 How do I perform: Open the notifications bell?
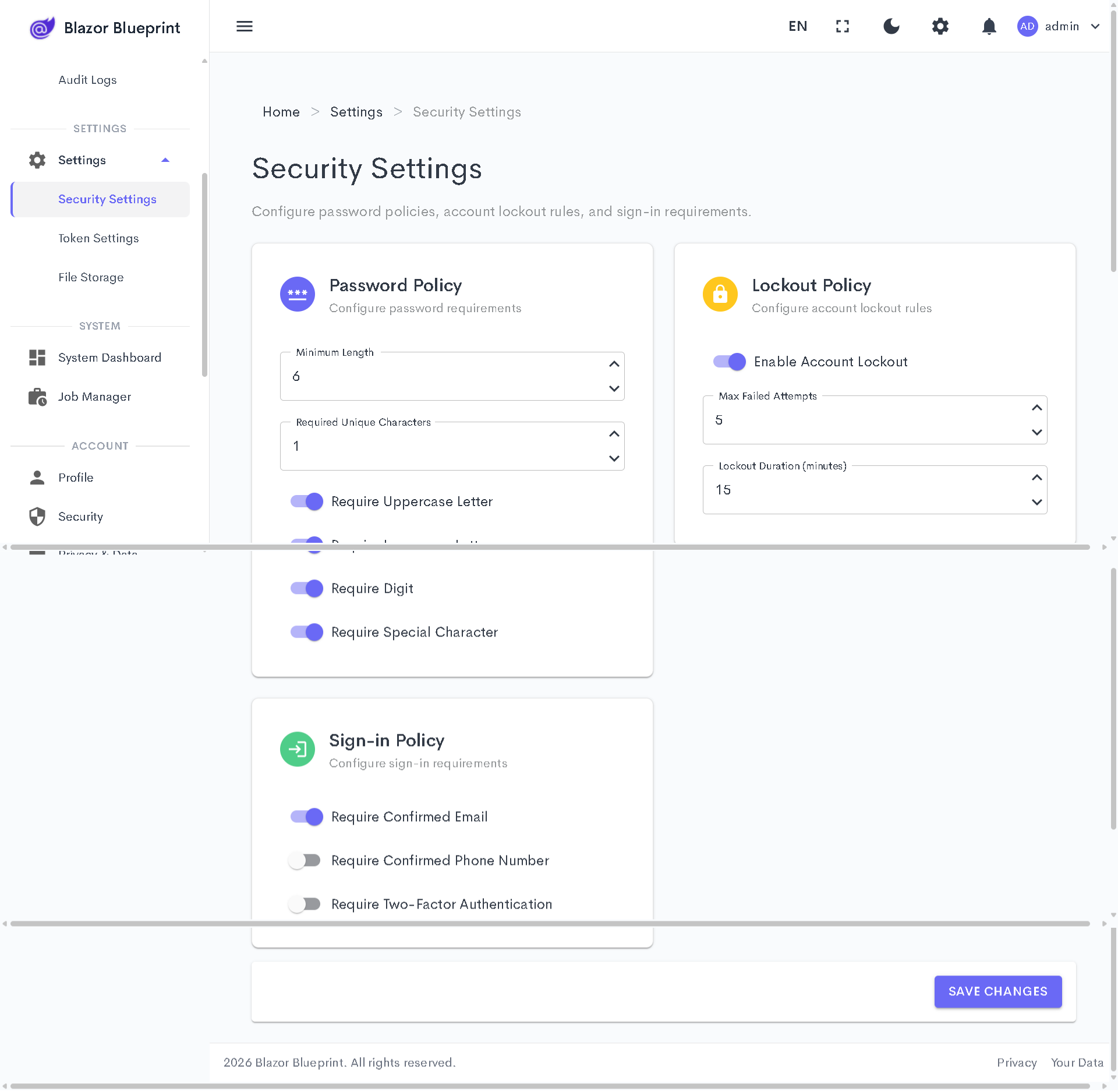[988, 26]
